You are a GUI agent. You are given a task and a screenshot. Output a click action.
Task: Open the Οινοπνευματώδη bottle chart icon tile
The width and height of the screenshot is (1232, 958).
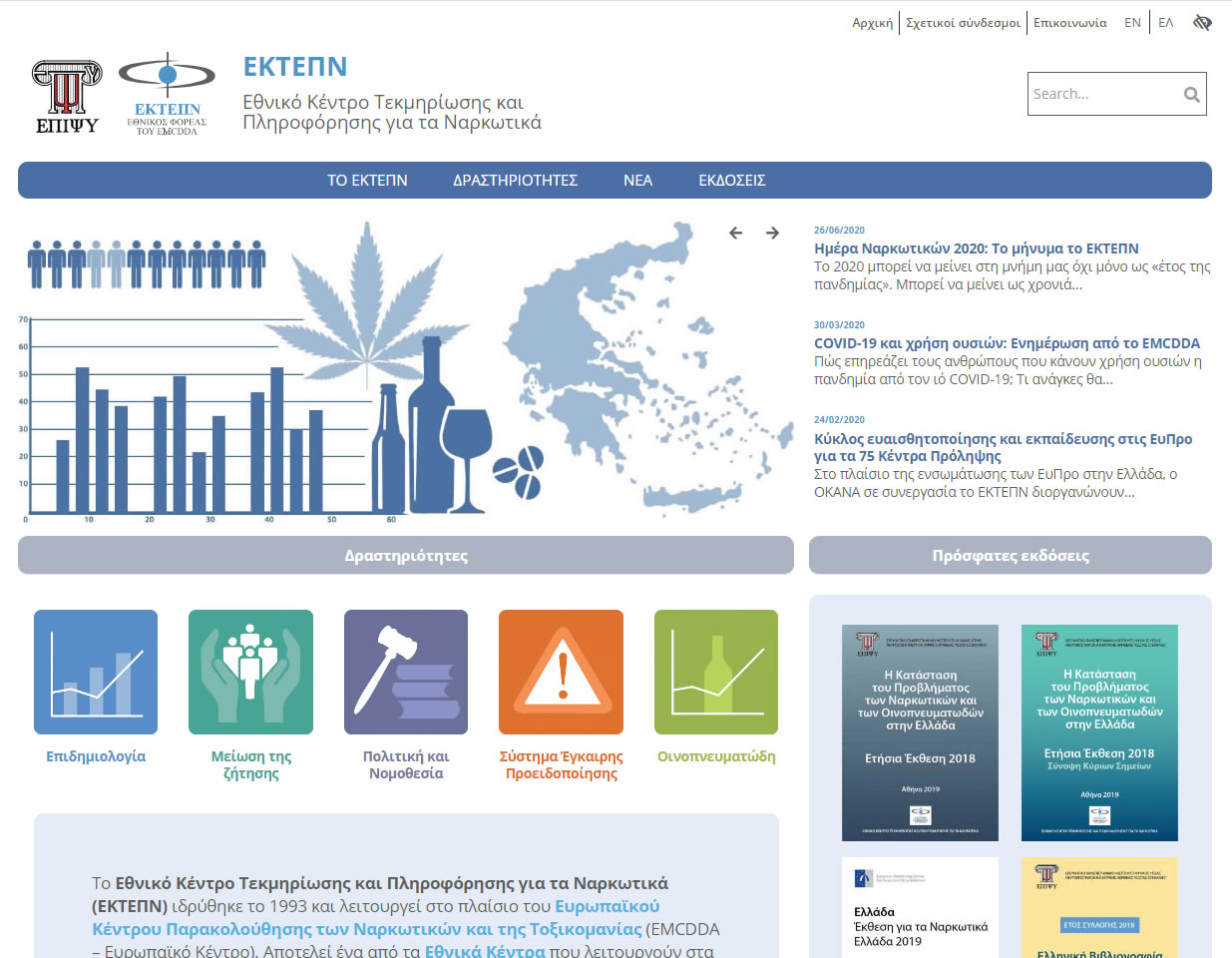coord(716,672)
